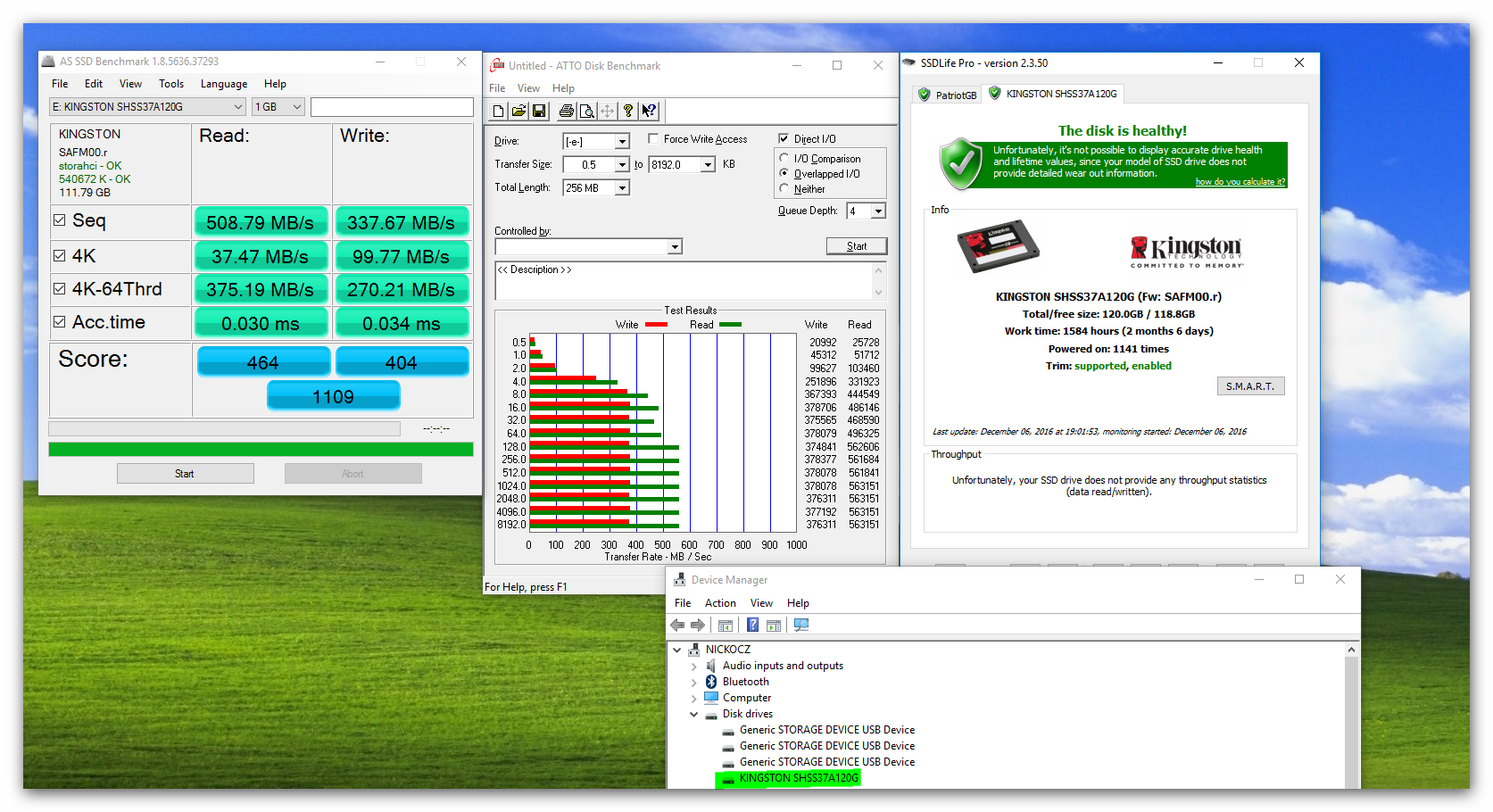This screenshot has width=1493, height=812.
Task: Click the Kingston logo in SSDLife
Action: coord(1187,251)
